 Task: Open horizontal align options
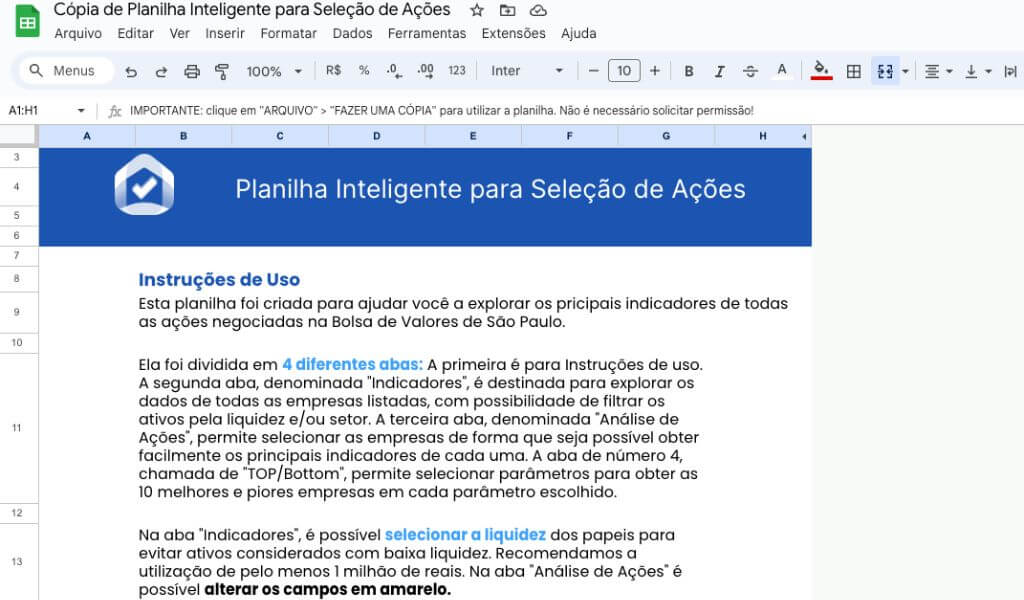(x=937, y=71)
